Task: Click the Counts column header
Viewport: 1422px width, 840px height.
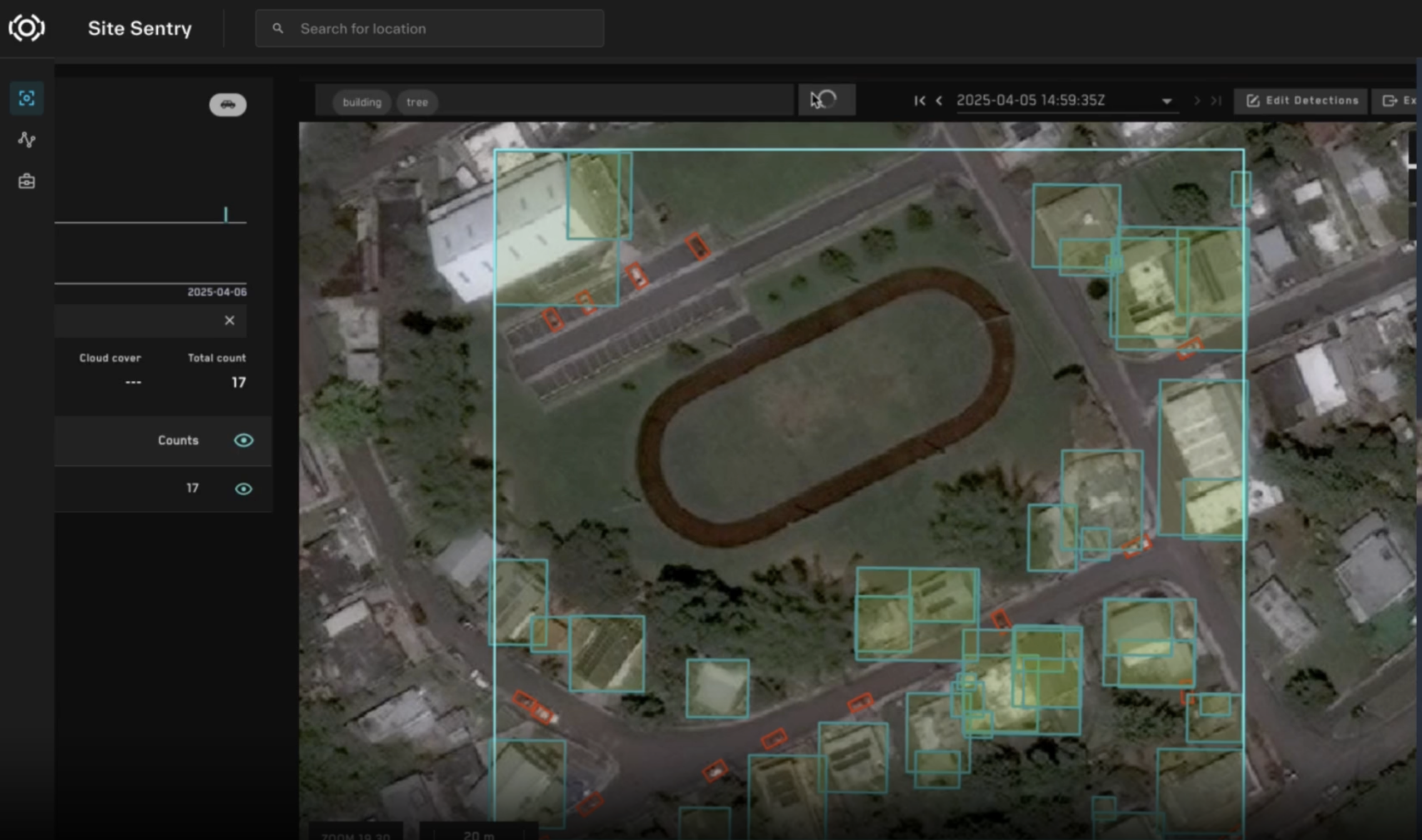Action: pos(178,440)
